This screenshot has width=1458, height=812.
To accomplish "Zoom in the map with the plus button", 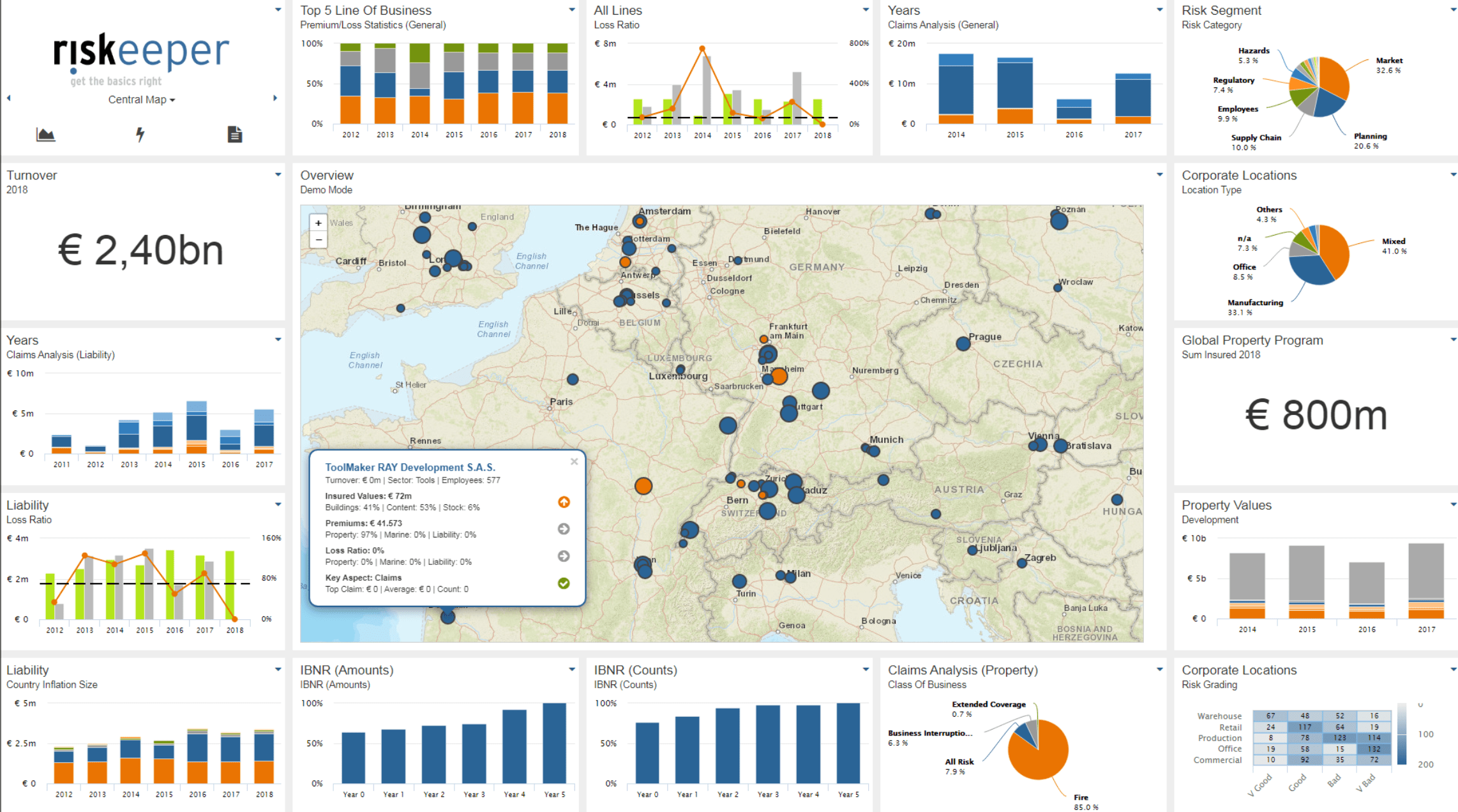I will (319, 223).
